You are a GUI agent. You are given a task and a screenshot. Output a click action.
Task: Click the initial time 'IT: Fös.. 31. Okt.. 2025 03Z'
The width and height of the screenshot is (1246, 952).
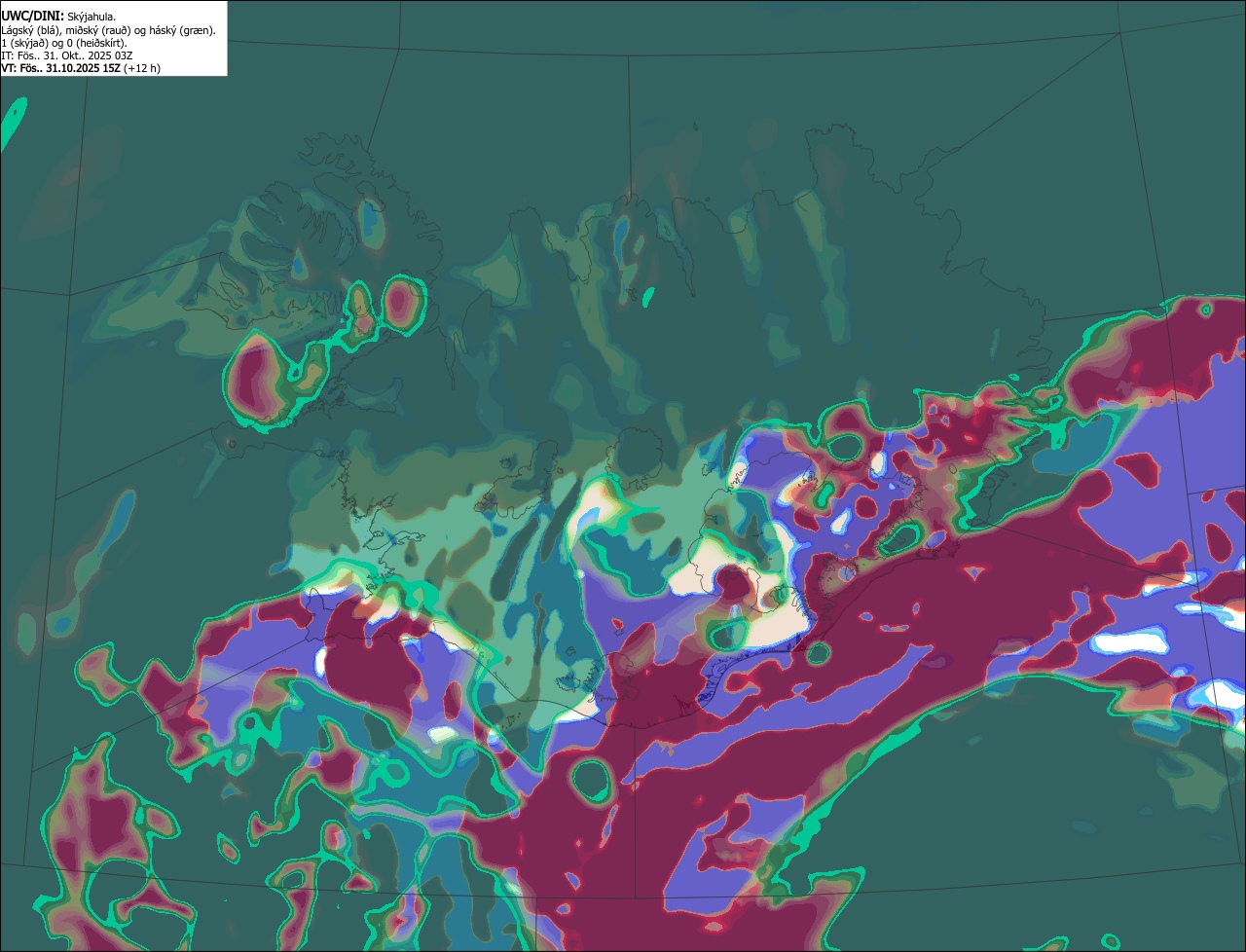click(66, 55)
